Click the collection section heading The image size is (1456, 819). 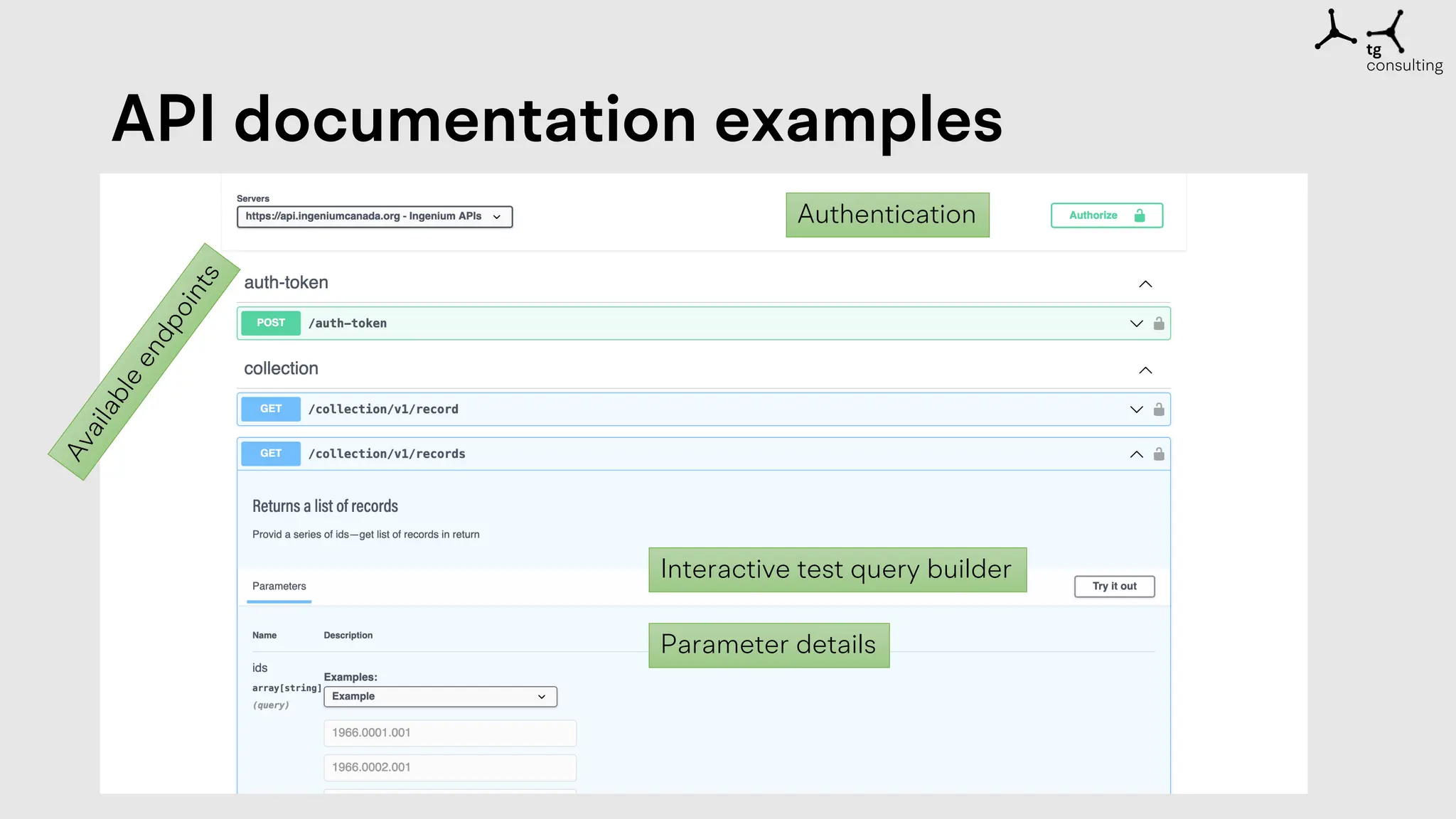(x=281, y=368)
